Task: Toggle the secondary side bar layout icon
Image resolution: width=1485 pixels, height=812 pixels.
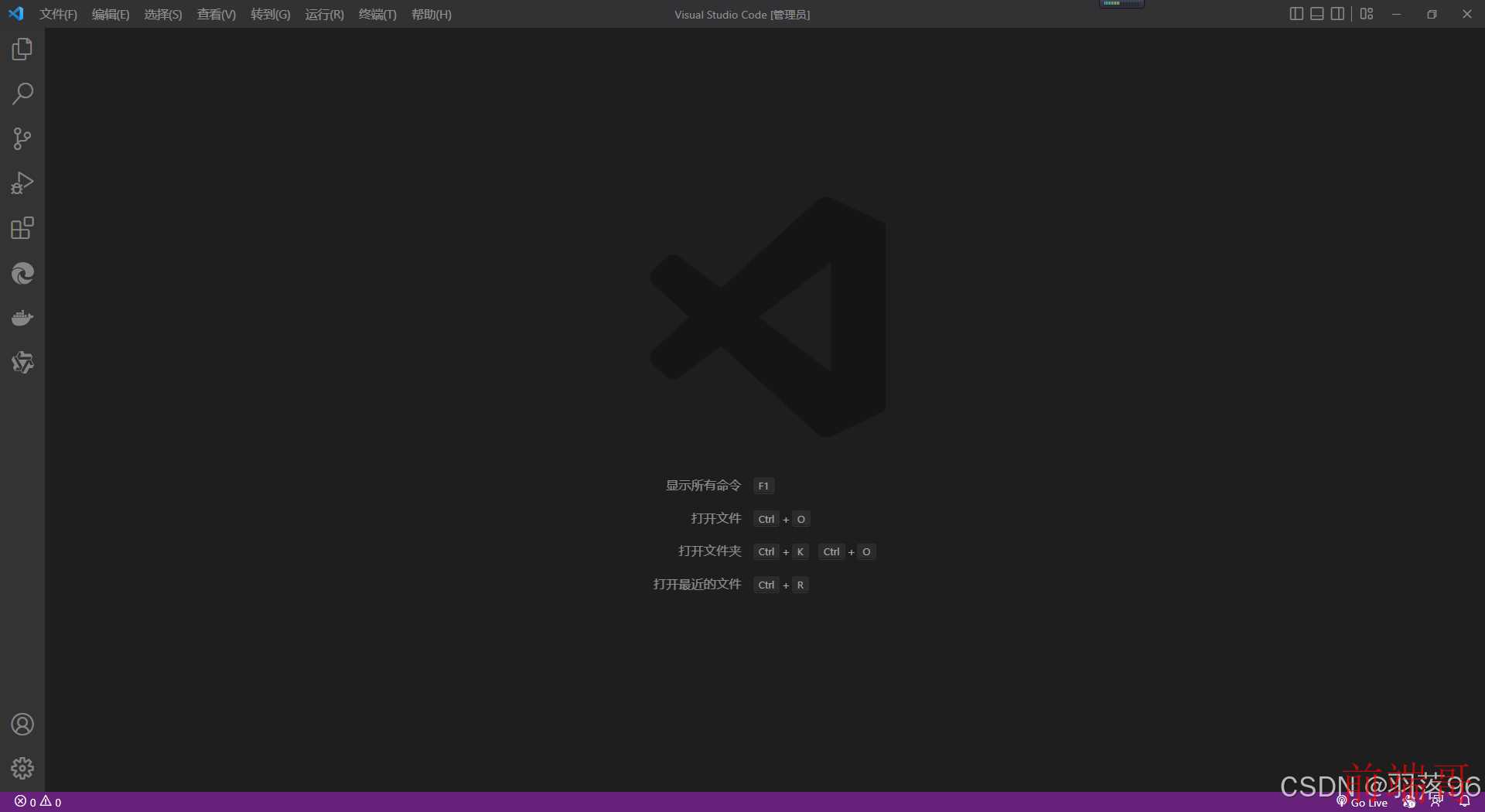Action: point(1337,14)
